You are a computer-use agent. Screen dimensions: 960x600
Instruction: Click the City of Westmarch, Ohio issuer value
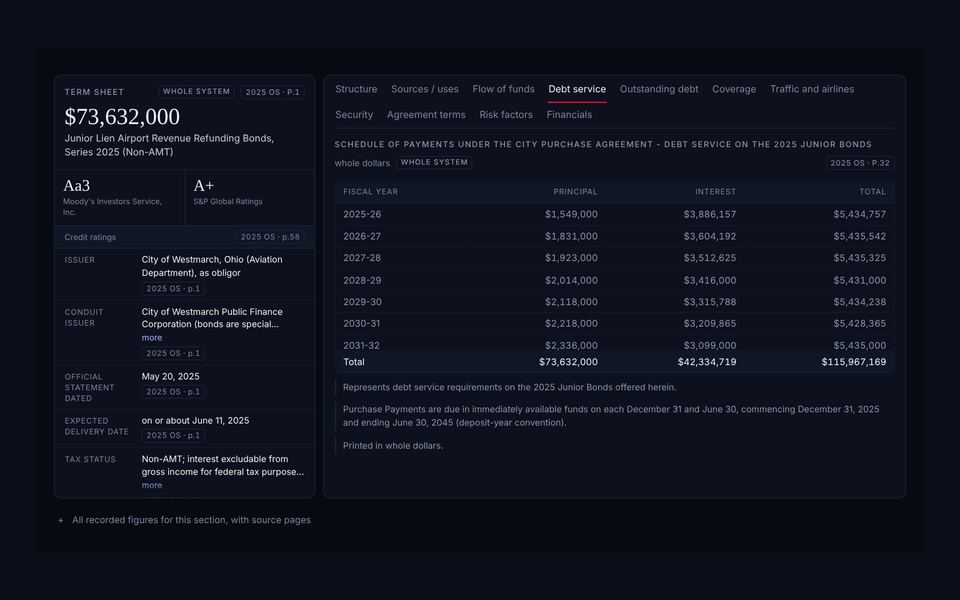pyautogui.click(x=212, y=266)
